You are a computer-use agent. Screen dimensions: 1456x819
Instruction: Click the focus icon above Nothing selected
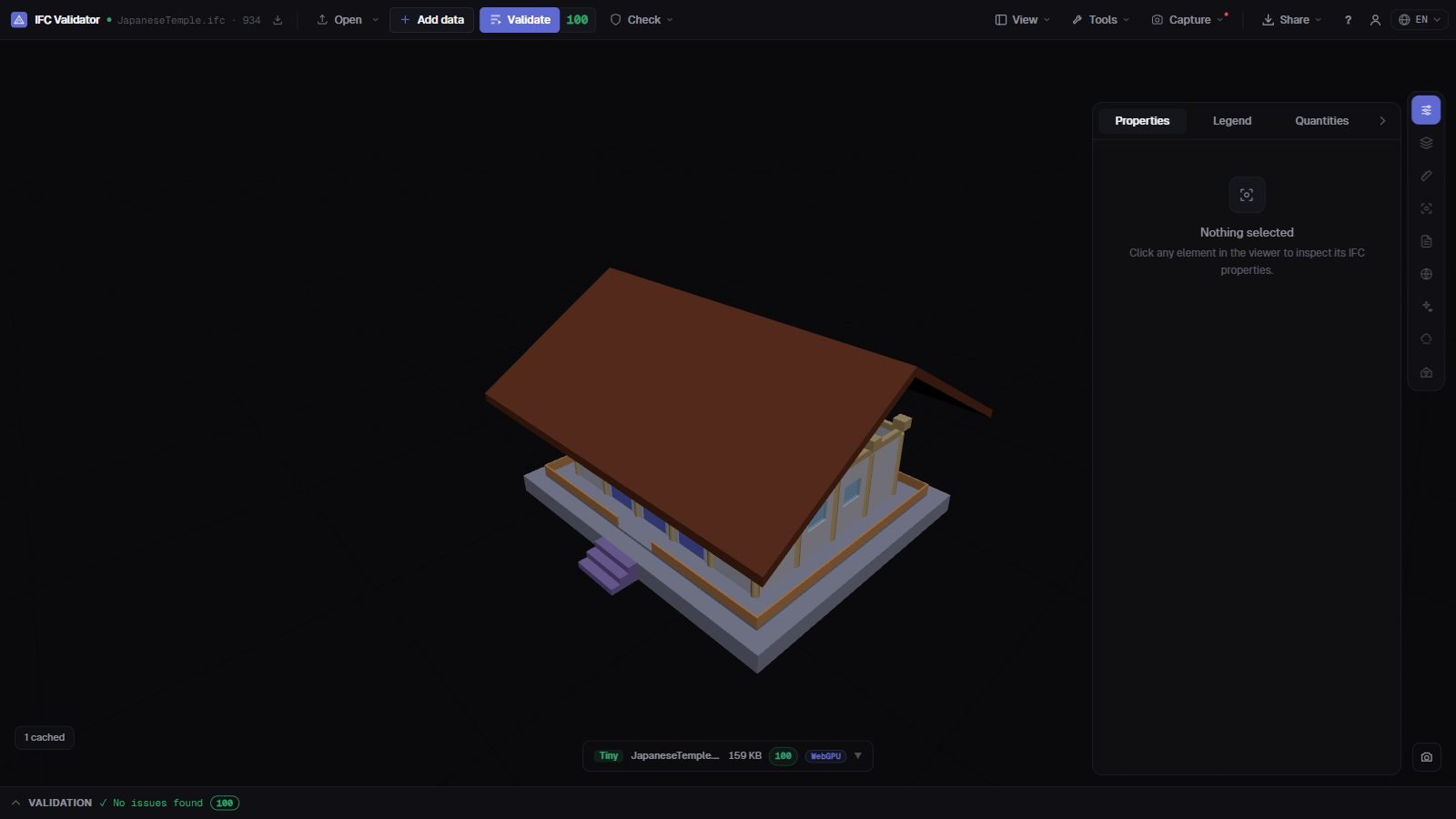1247,195
